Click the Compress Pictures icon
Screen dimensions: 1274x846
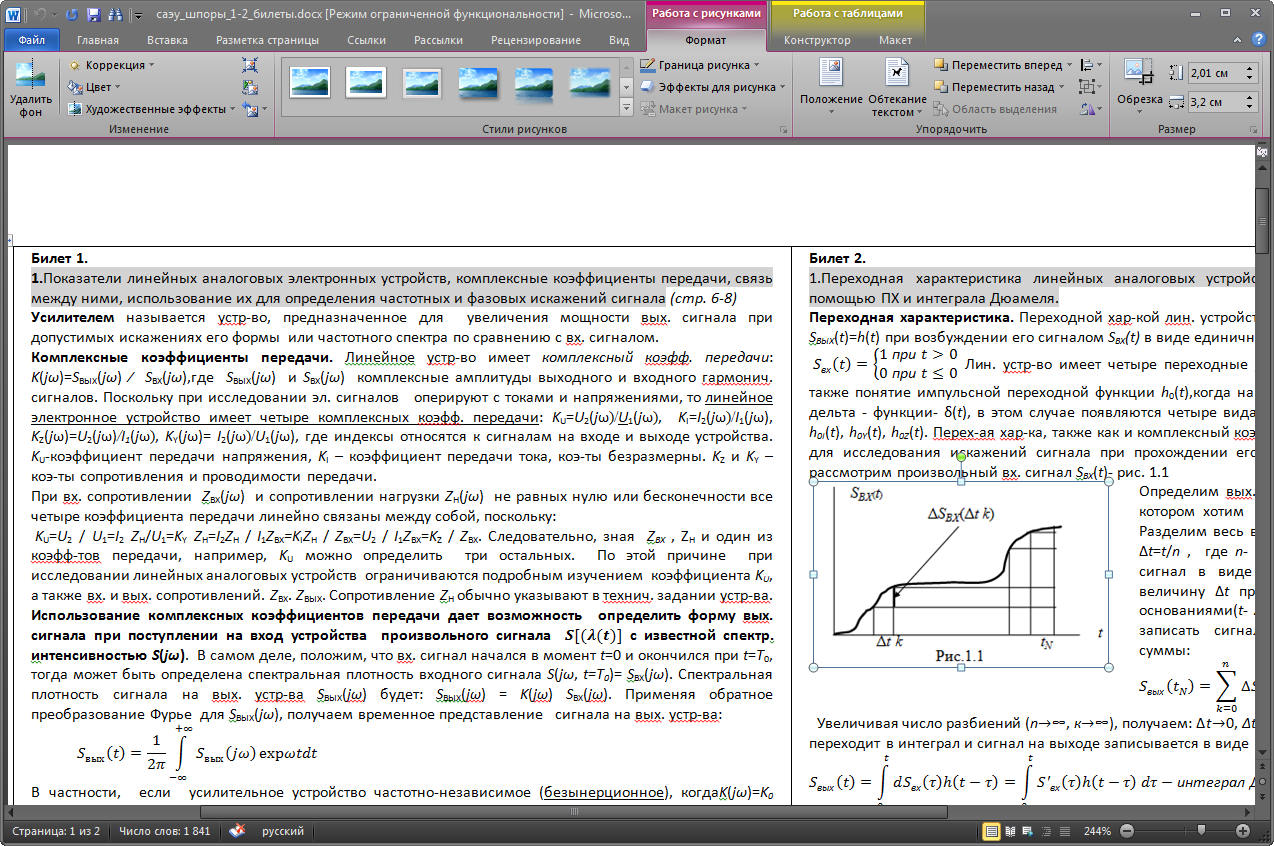coord(250,65)
